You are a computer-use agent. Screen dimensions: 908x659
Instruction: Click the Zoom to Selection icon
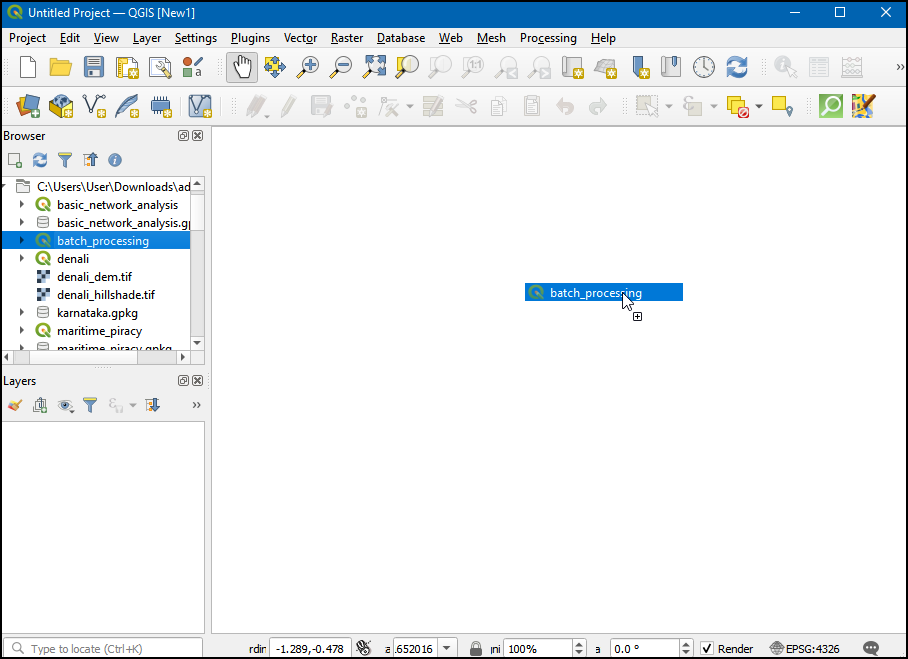407,67
